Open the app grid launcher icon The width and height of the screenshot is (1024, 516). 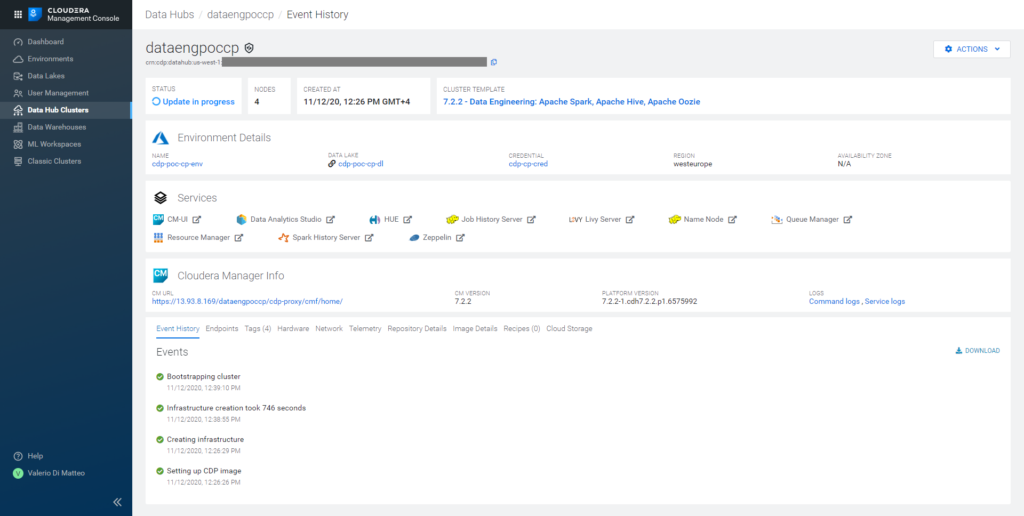(x=18, y=14)
